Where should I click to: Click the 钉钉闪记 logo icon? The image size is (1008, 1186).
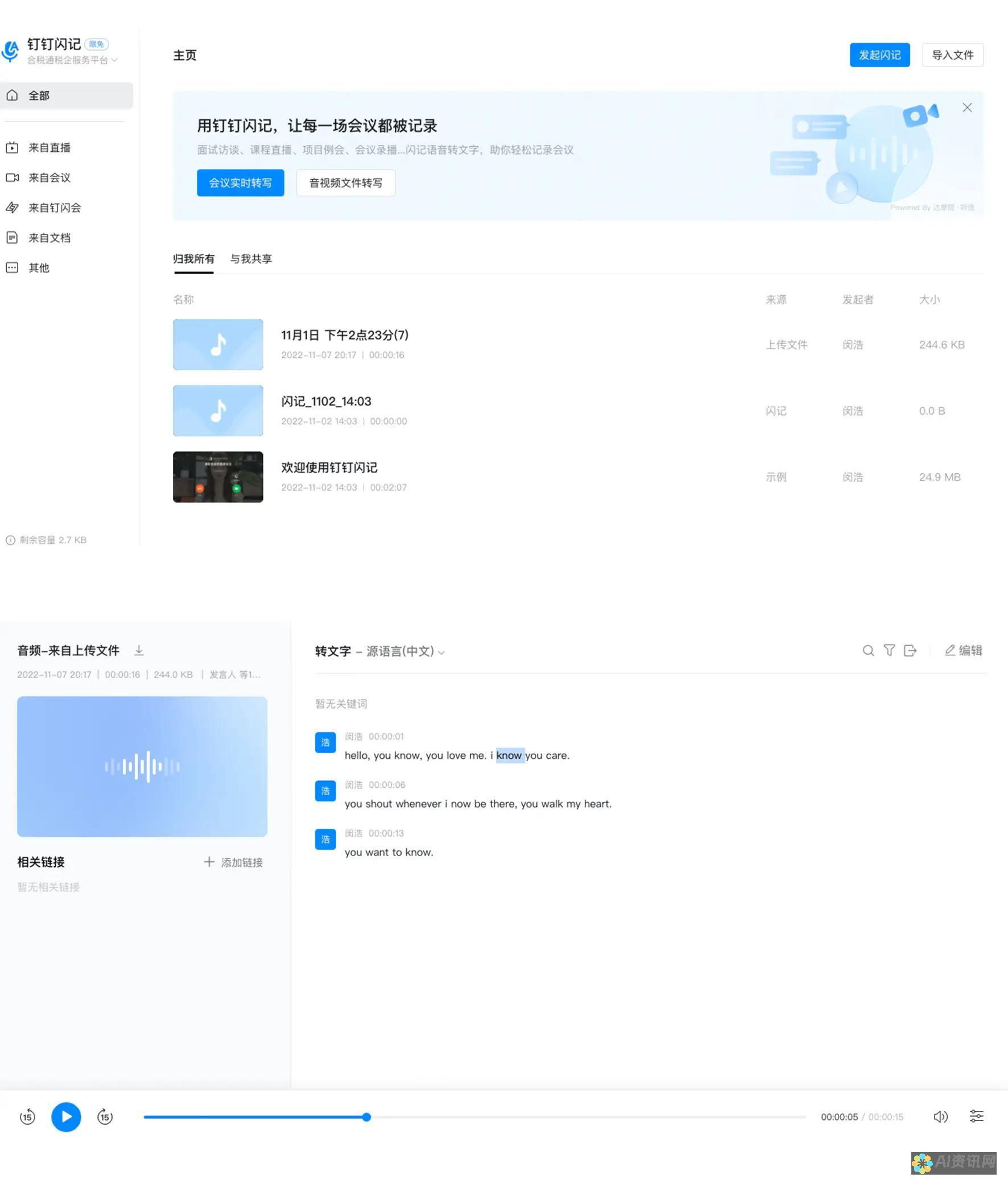click(x=10, y=51)
